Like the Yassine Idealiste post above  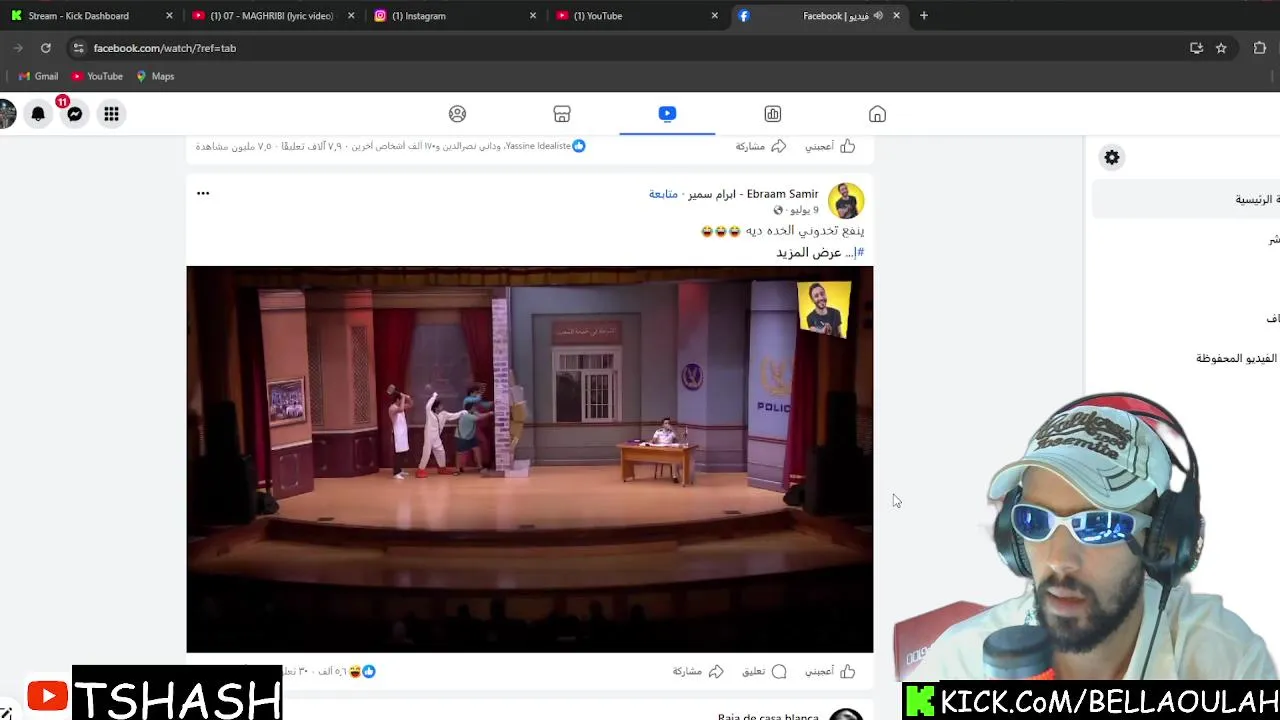pyautogui.click(x=830, y=146)
